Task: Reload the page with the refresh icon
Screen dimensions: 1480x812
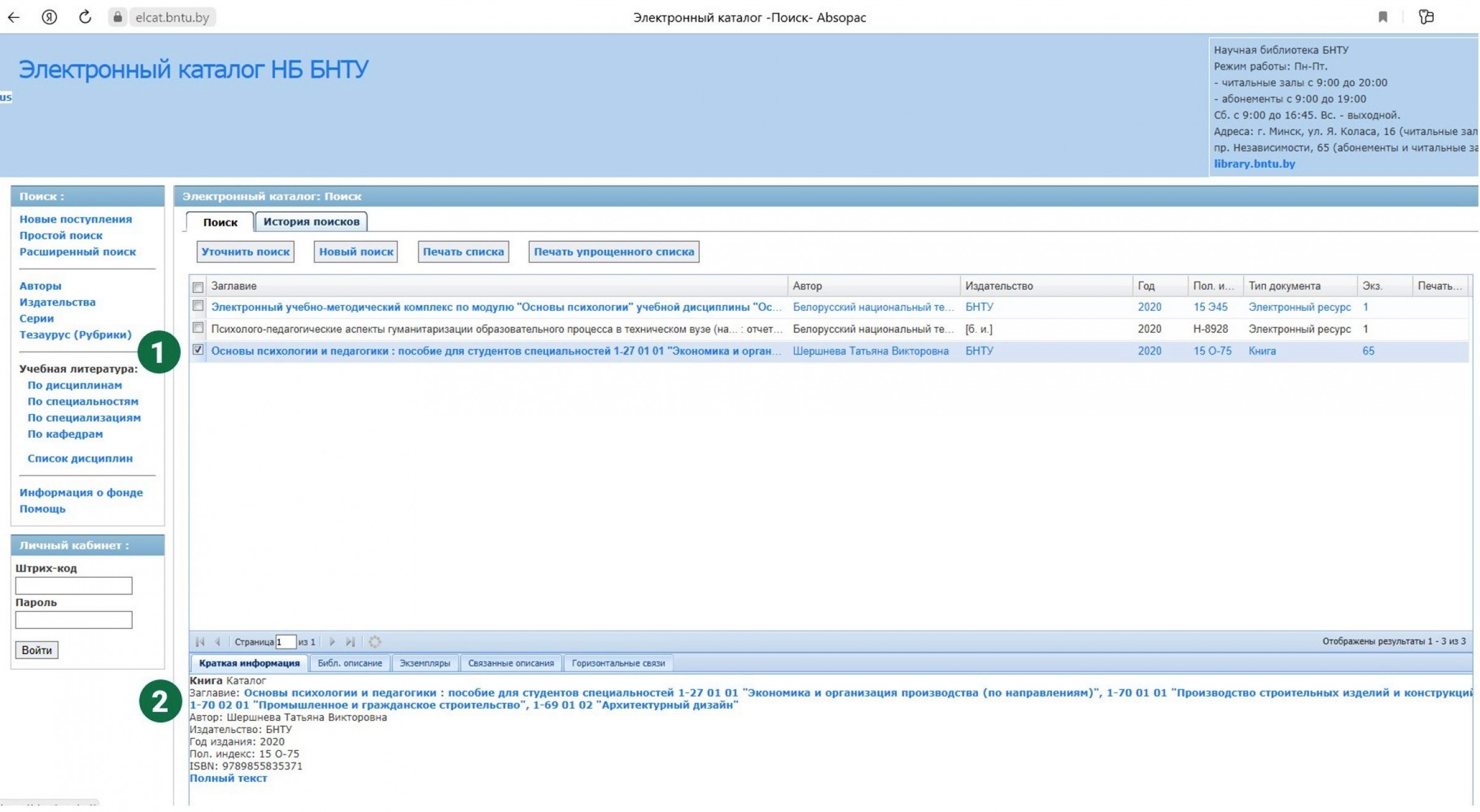Action: (85, 17)
